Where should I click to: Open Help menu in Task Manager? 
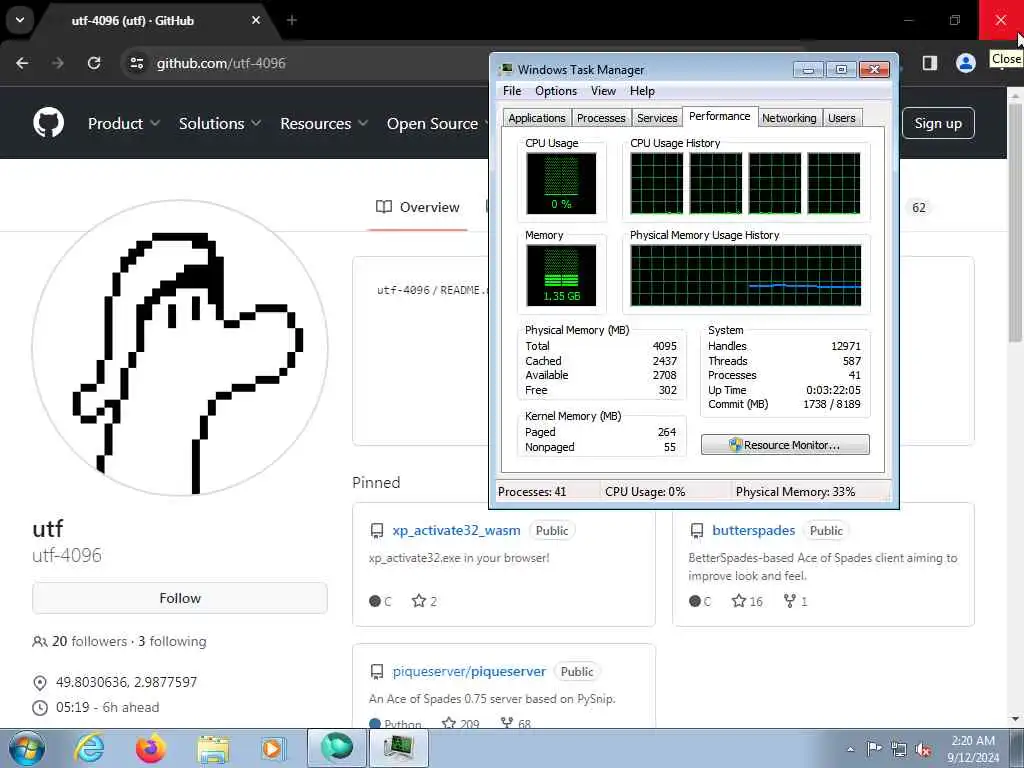(x=642, y=91)
